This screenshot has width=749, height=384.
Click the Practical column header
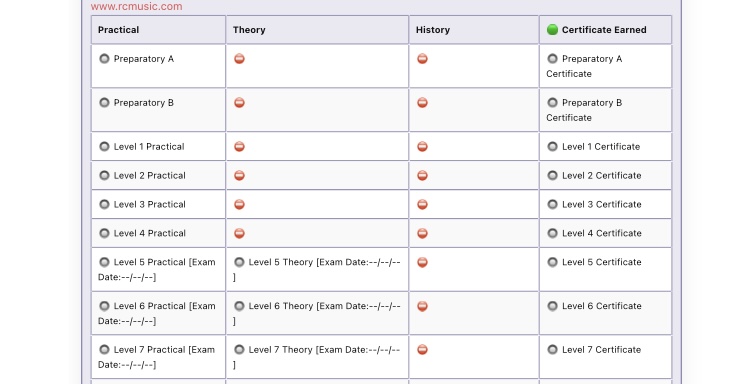click(118, 30)
